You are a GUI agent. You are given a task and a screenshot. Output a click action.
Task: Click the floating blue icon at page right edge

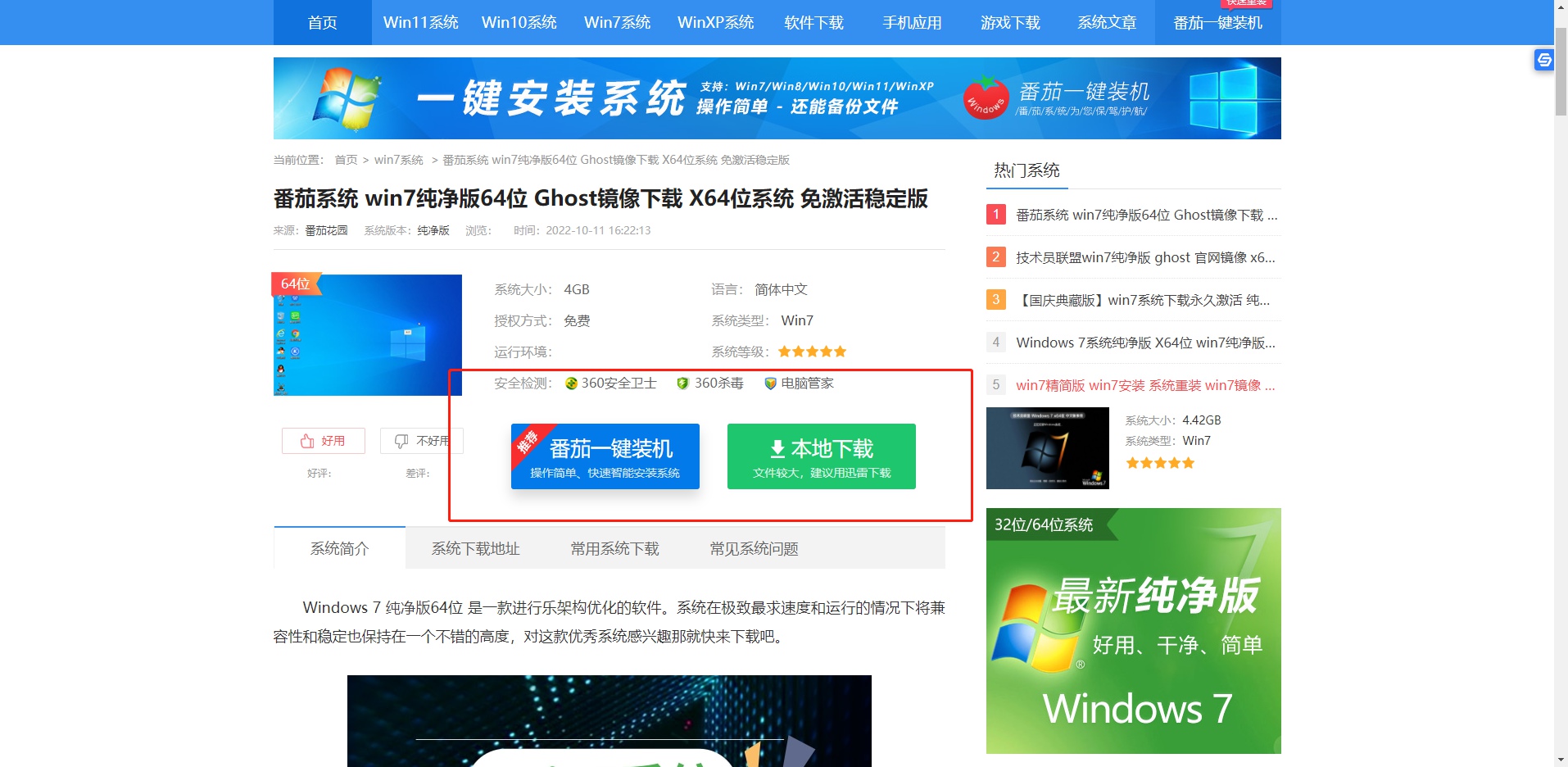1544,60
